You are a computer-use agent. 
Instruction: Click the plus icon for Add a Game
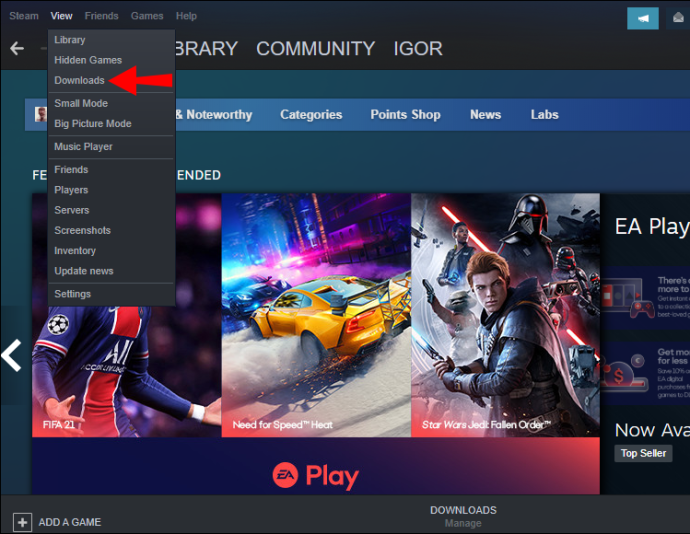click(22, 522)
